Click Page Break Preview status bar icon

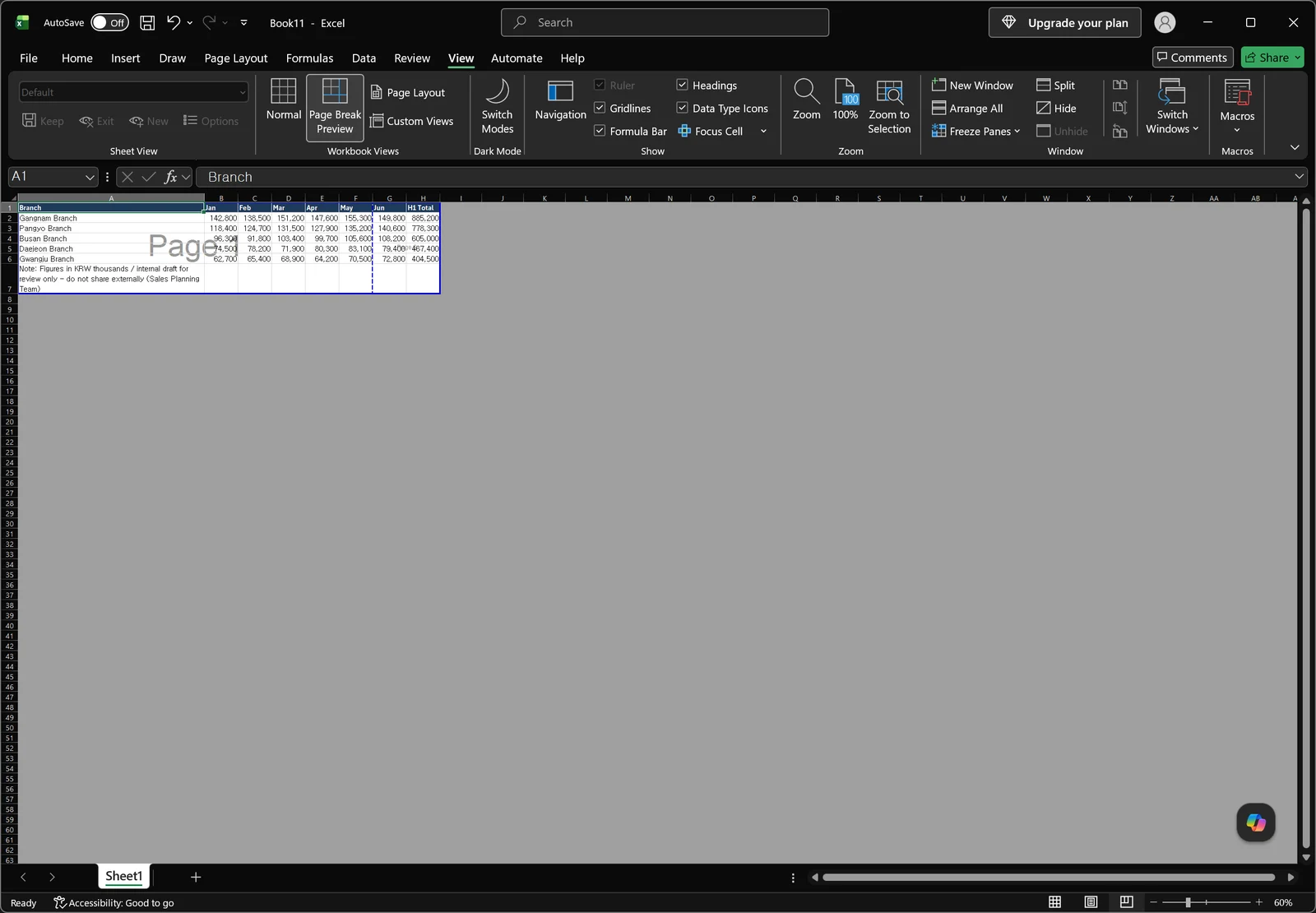point(1127,902)
